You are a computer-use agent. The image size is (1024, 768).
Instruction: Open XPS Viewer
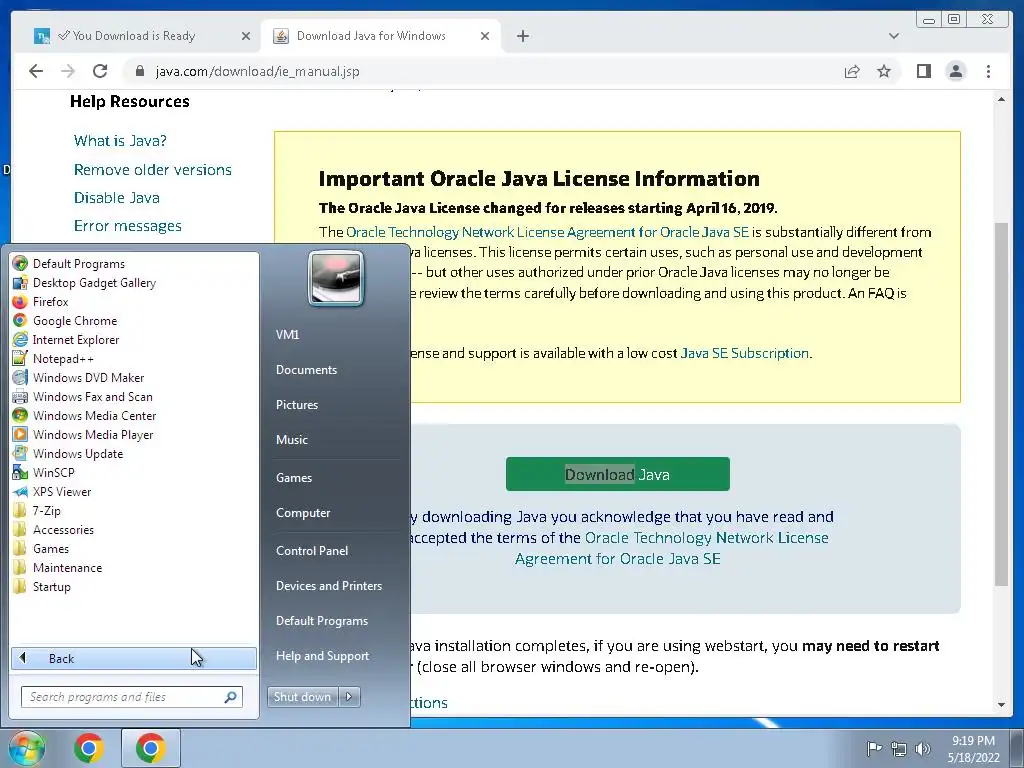(62, 492)
